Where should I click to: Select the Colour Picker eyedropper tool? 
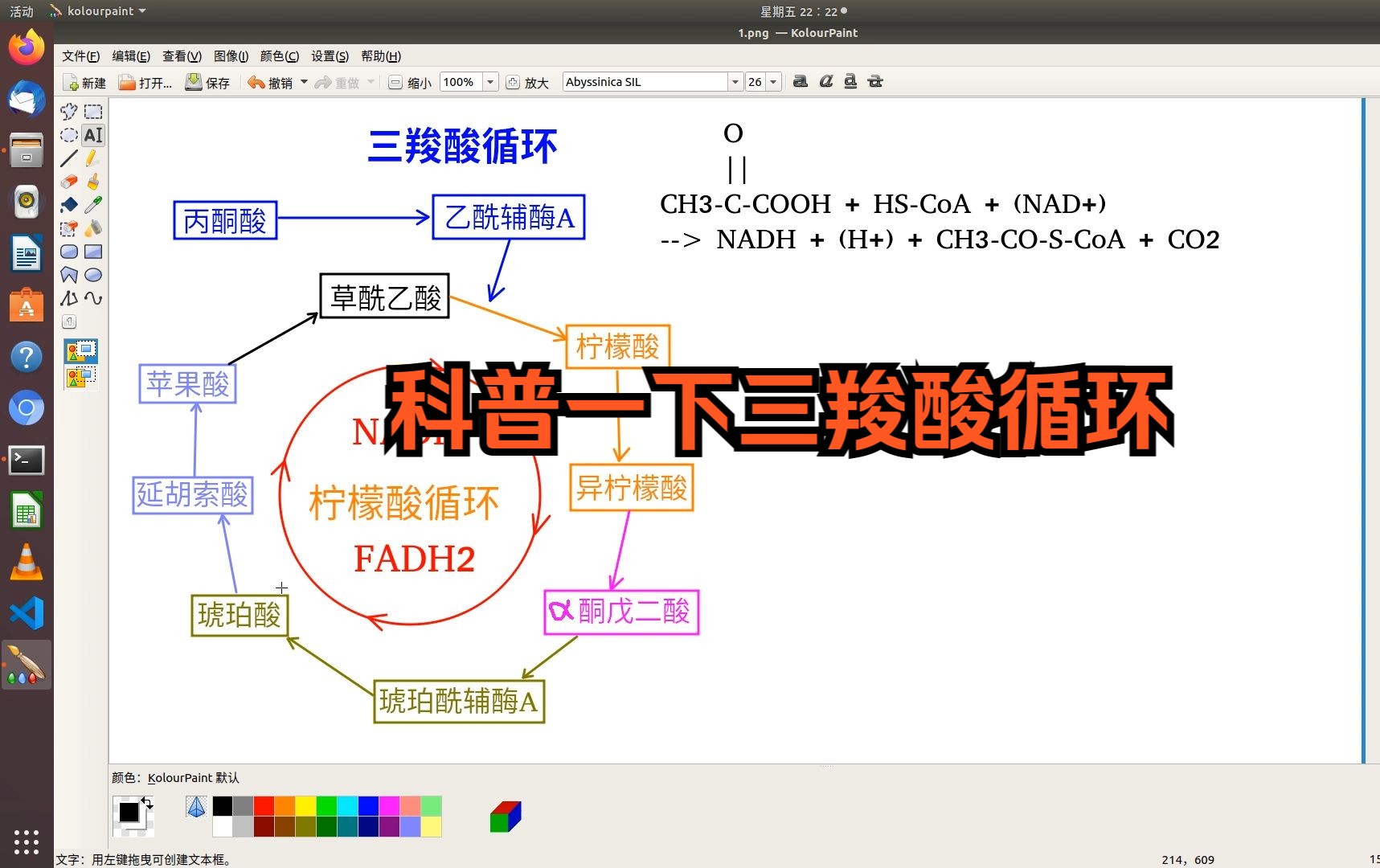[93, 205]
